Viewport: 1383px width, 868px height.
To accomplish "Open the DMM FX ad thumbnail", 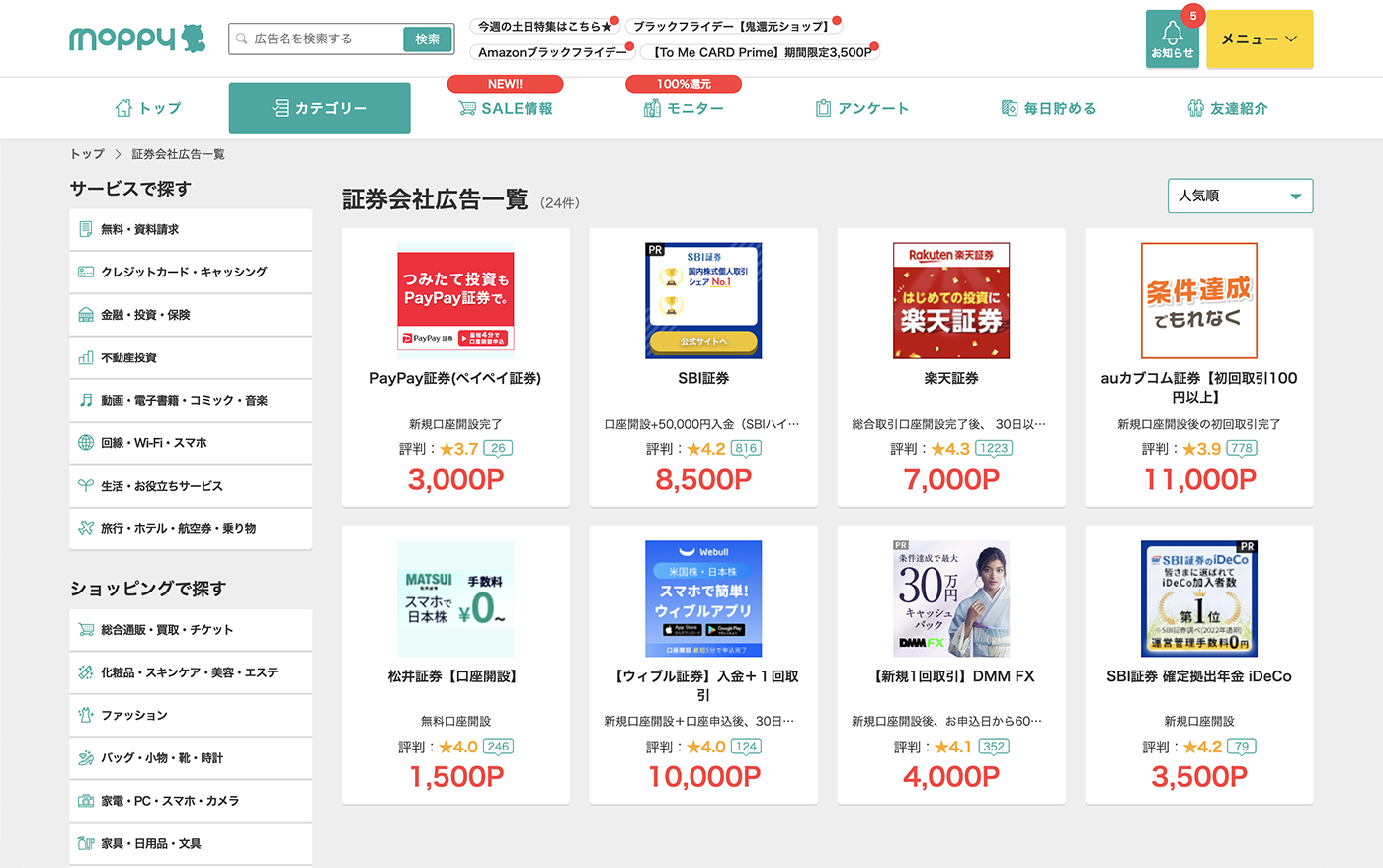I will [951, 598].
